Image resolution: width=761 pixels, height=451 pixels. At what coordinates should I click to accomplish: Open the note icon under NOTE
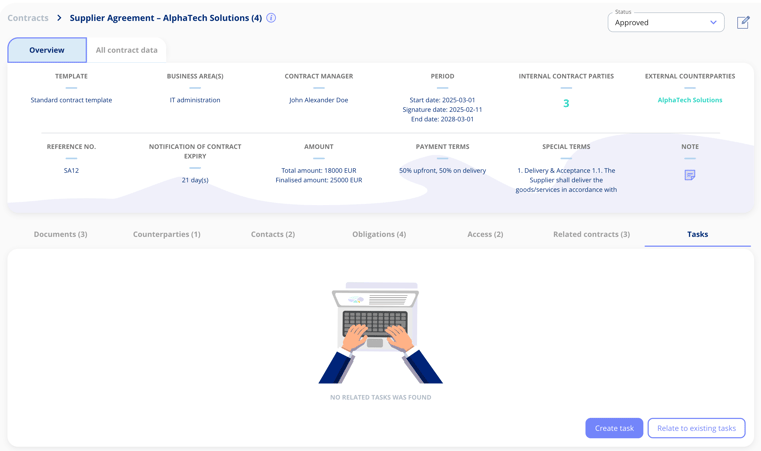pos(690,175)
